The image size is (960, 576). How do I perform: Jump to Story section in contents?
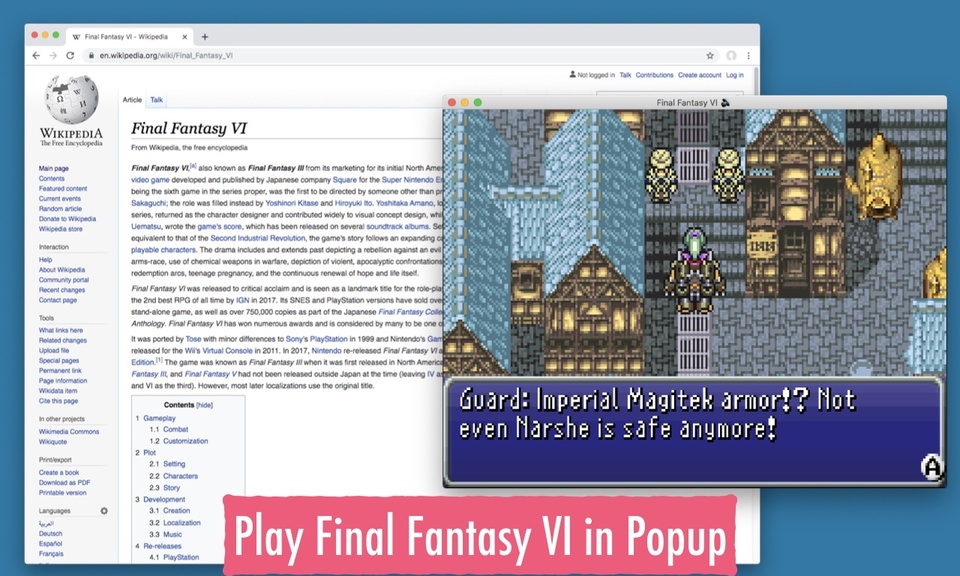(x=171, y=488)
